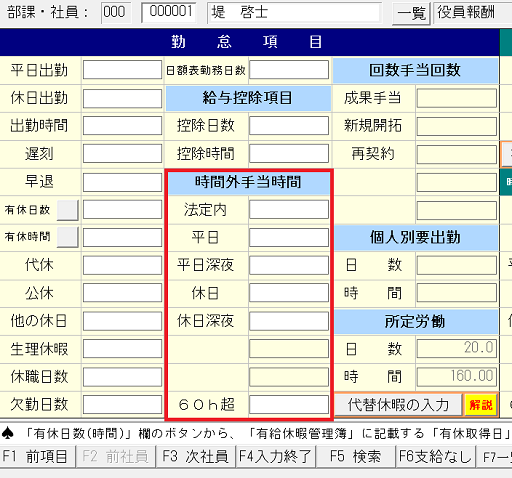Viewport: 512px width, 478px height.
Task: Click the 給与控除項目 section header
Action: point(248,98)
